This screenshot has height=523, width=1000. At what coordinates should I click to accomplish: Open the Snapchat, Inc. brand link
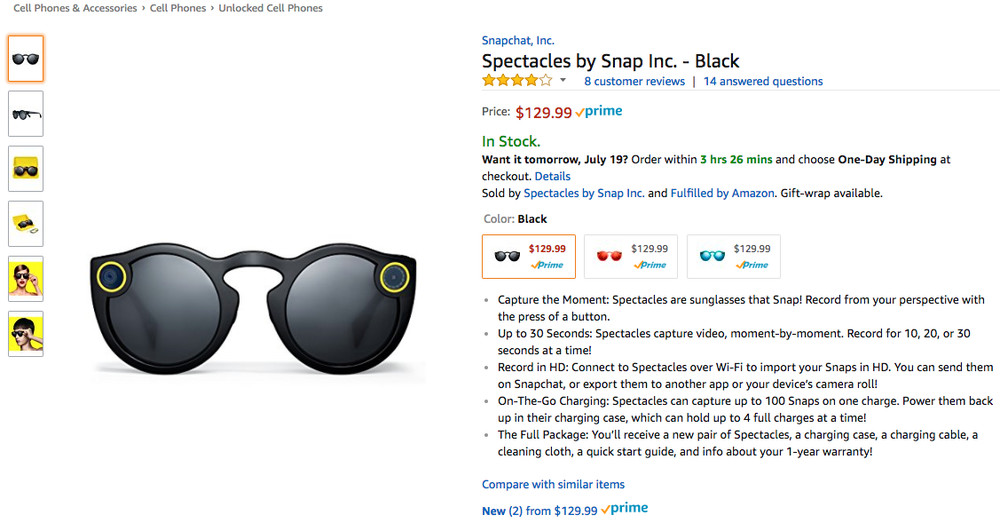517,41
